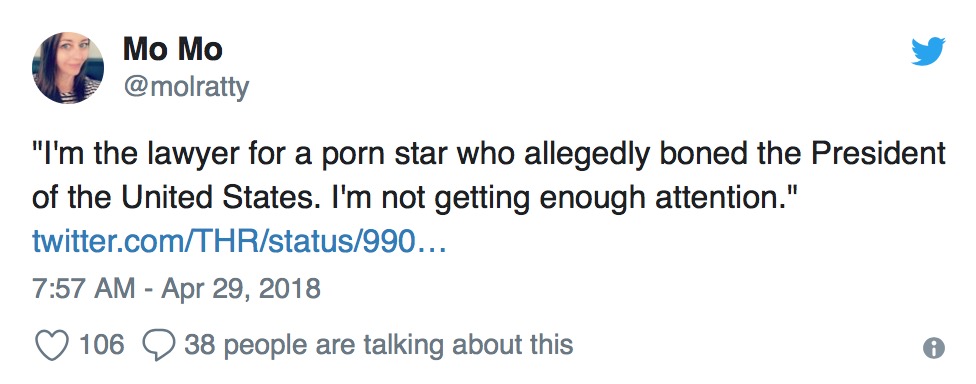Click the tweet's first line about the lawyer

point(488,155)
